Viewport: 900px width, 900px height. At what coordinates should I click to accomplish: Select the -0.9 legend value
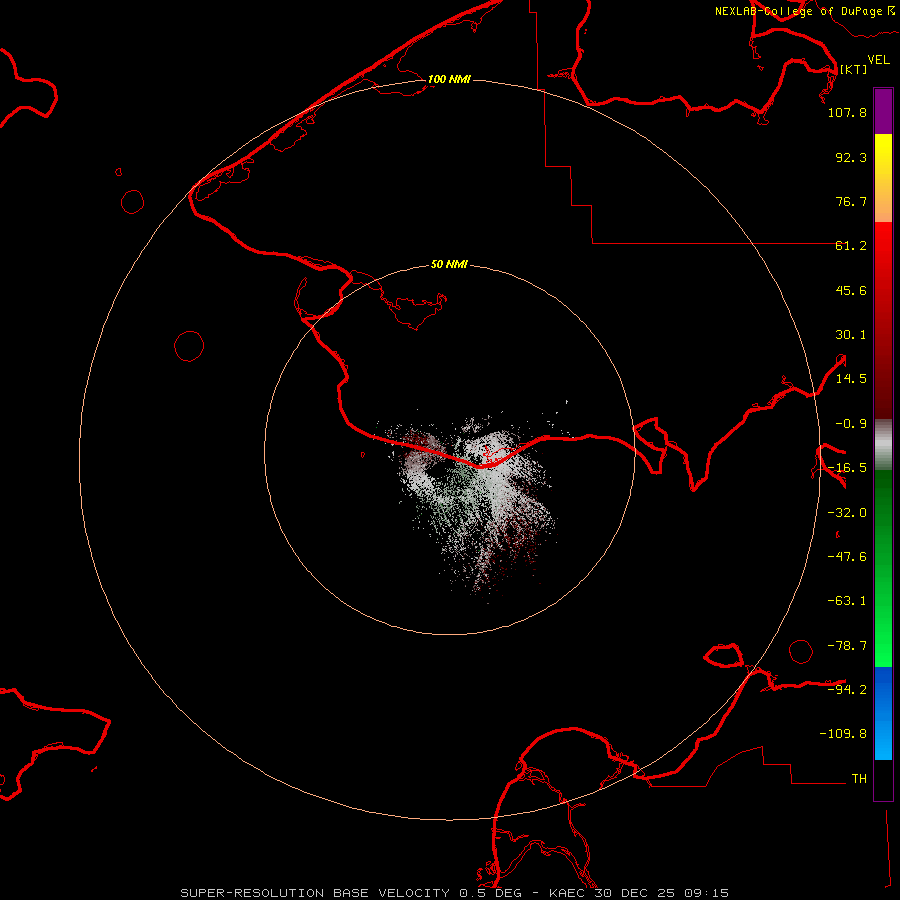851,424
